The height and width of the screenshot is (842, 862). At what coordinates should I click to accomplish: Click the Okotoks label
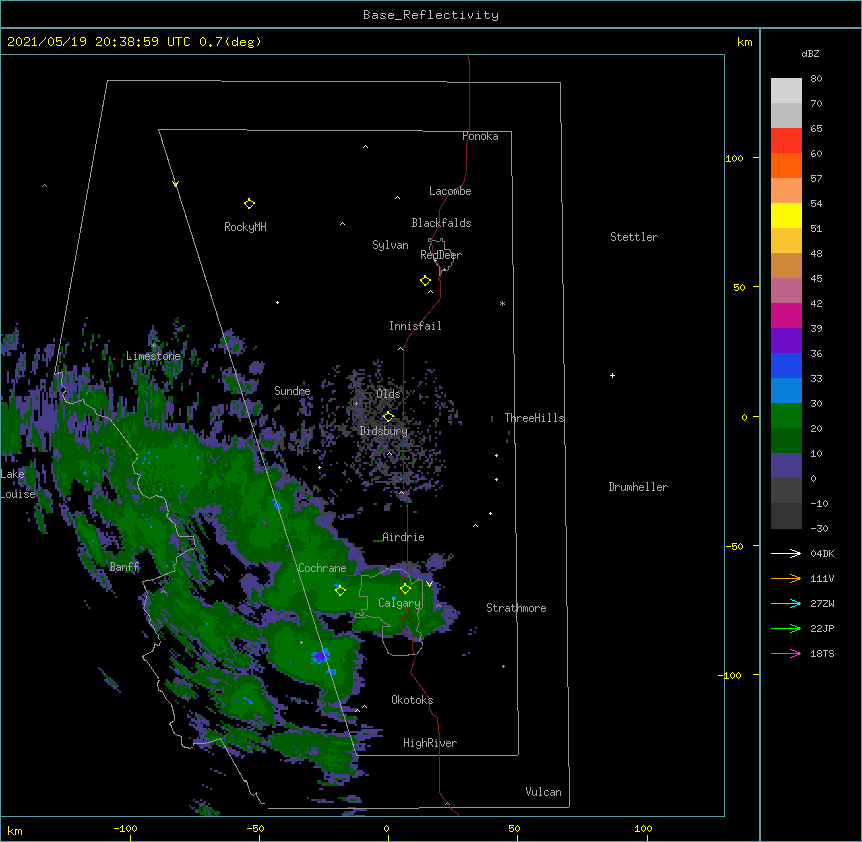click(412, 700)
